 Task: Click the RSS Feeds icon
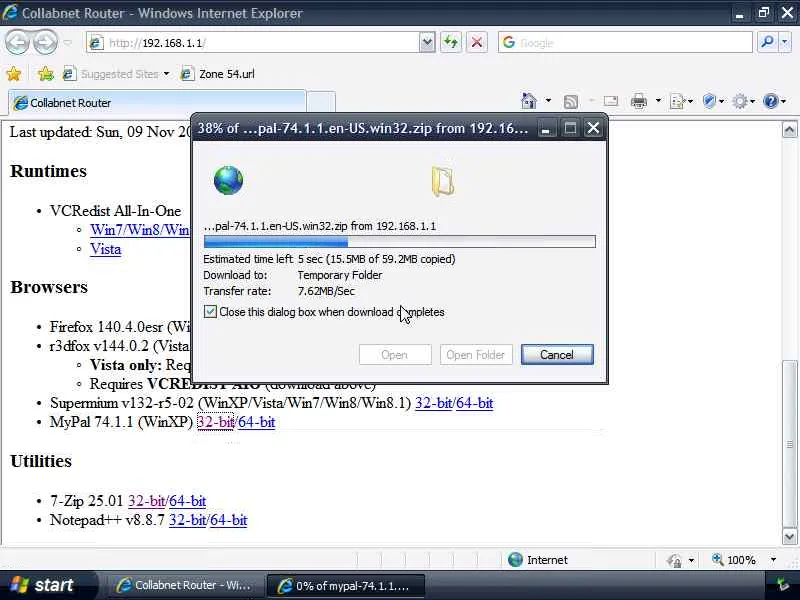(x=571, y=102)
